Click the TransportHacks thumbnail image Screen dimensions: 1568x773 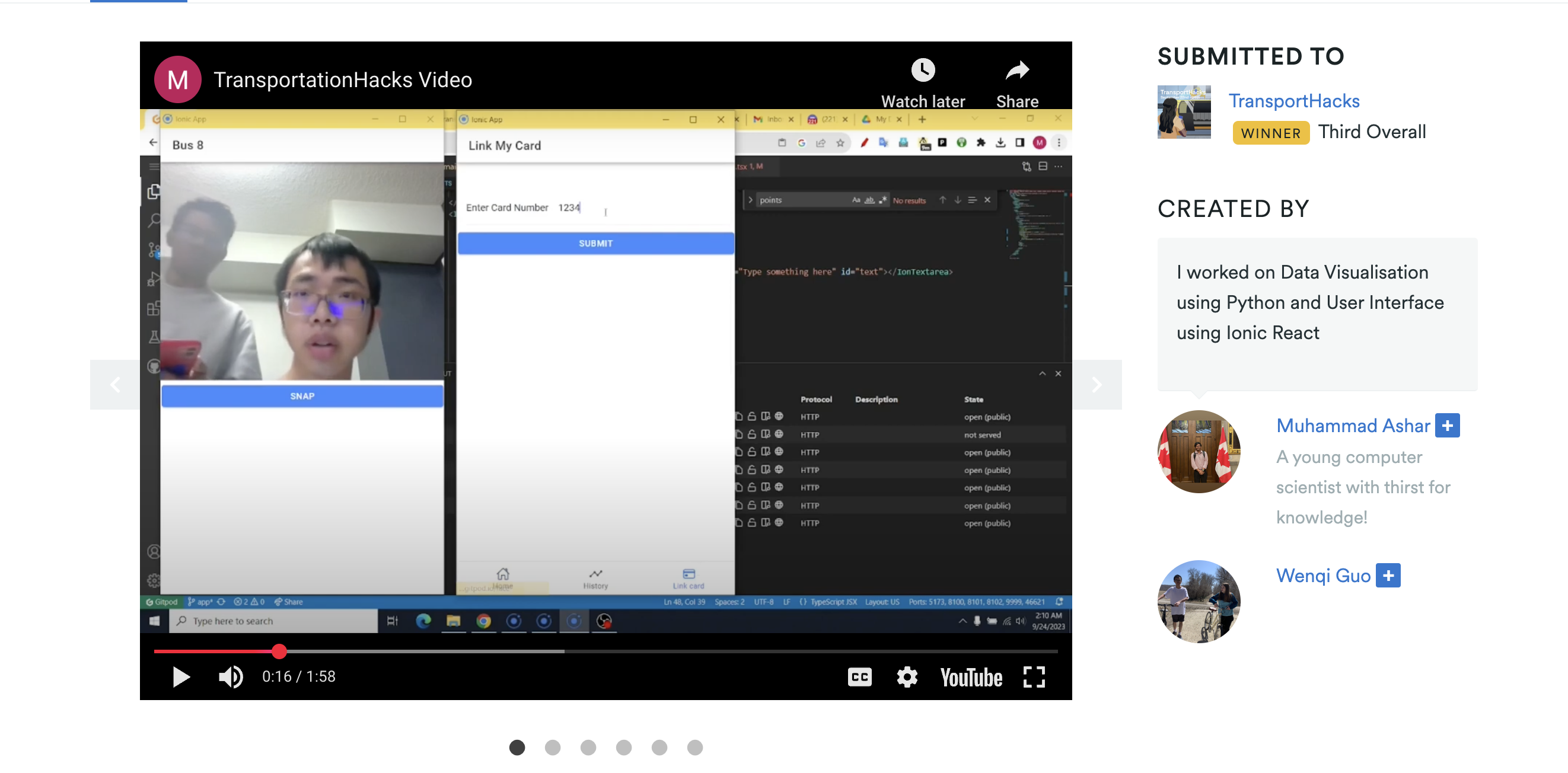pyautogui.click(x=1183, y=112)
